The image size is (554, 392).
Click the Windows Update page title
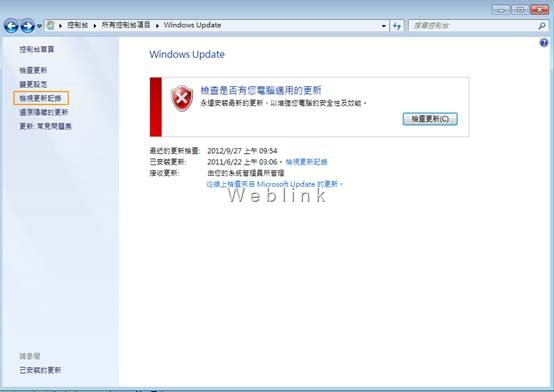[187, 54]
